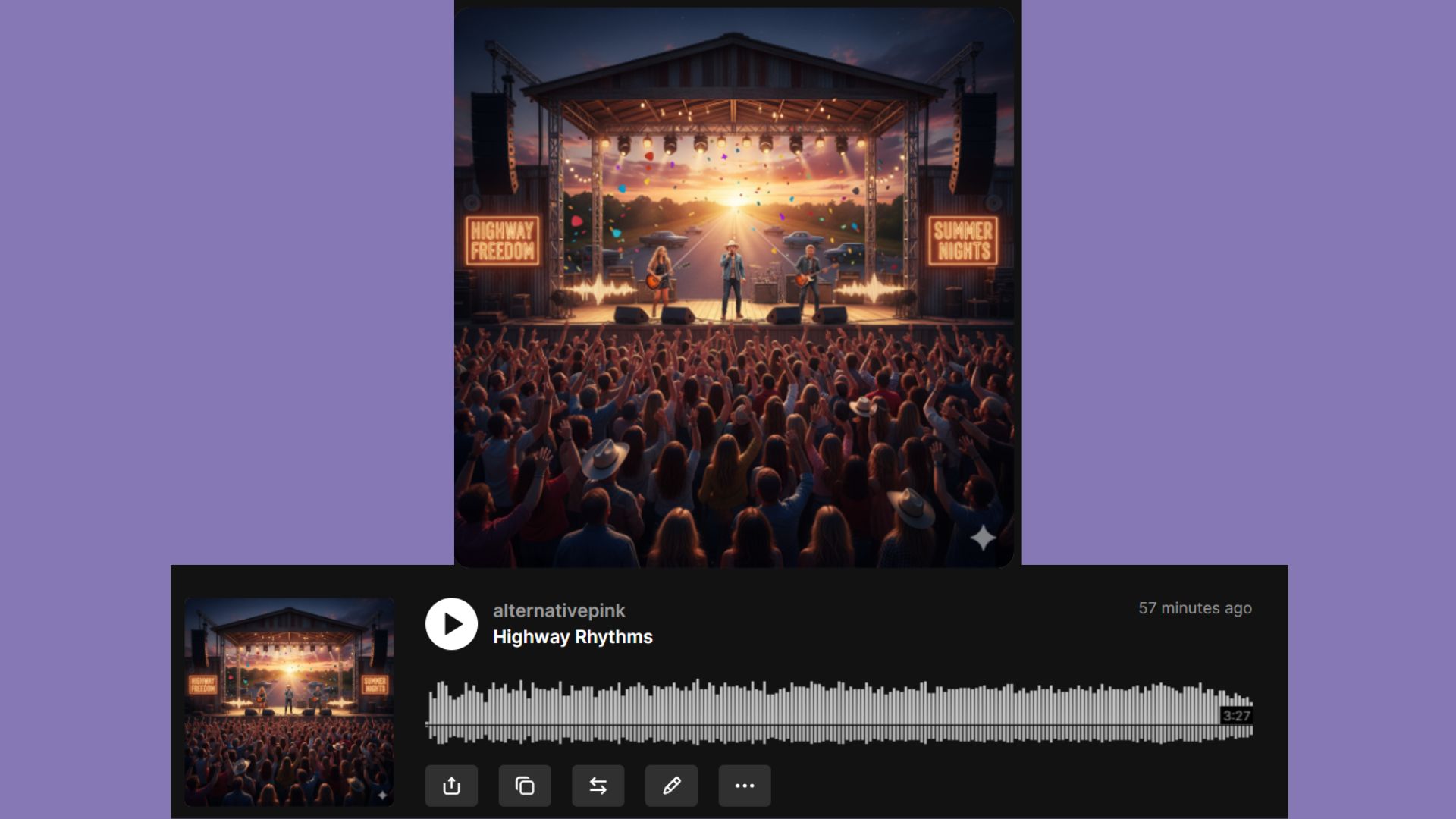Play Highway Rhythms with the circular play button
This screenshot has width=1456, height=819.
[453, 623]
